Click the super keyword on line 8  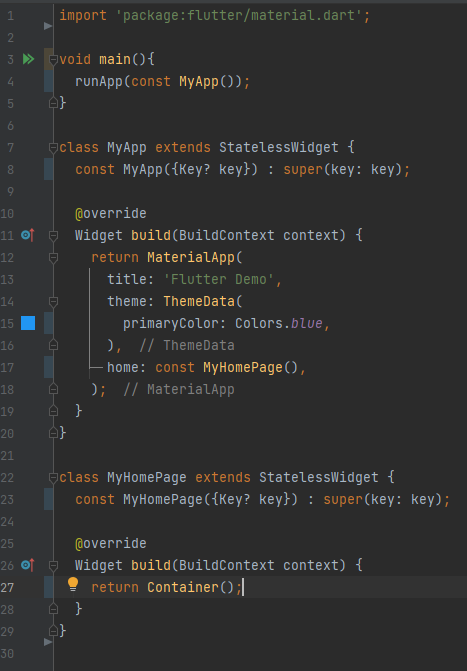303,169
